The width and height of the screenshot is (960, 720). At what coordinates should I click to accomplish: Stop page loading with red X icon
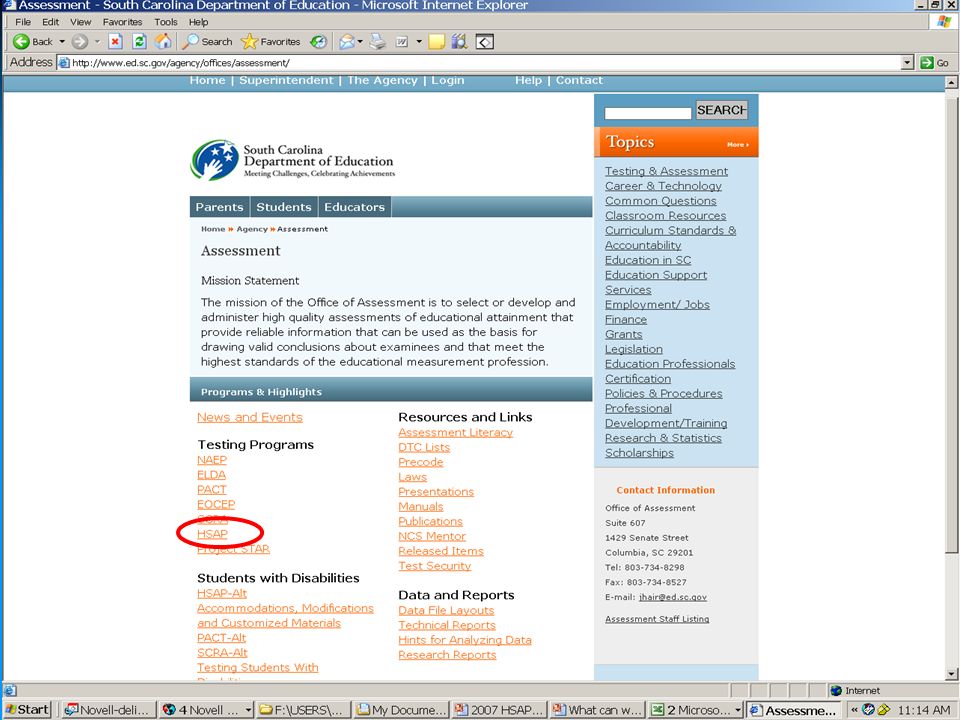tap(115, 42)
